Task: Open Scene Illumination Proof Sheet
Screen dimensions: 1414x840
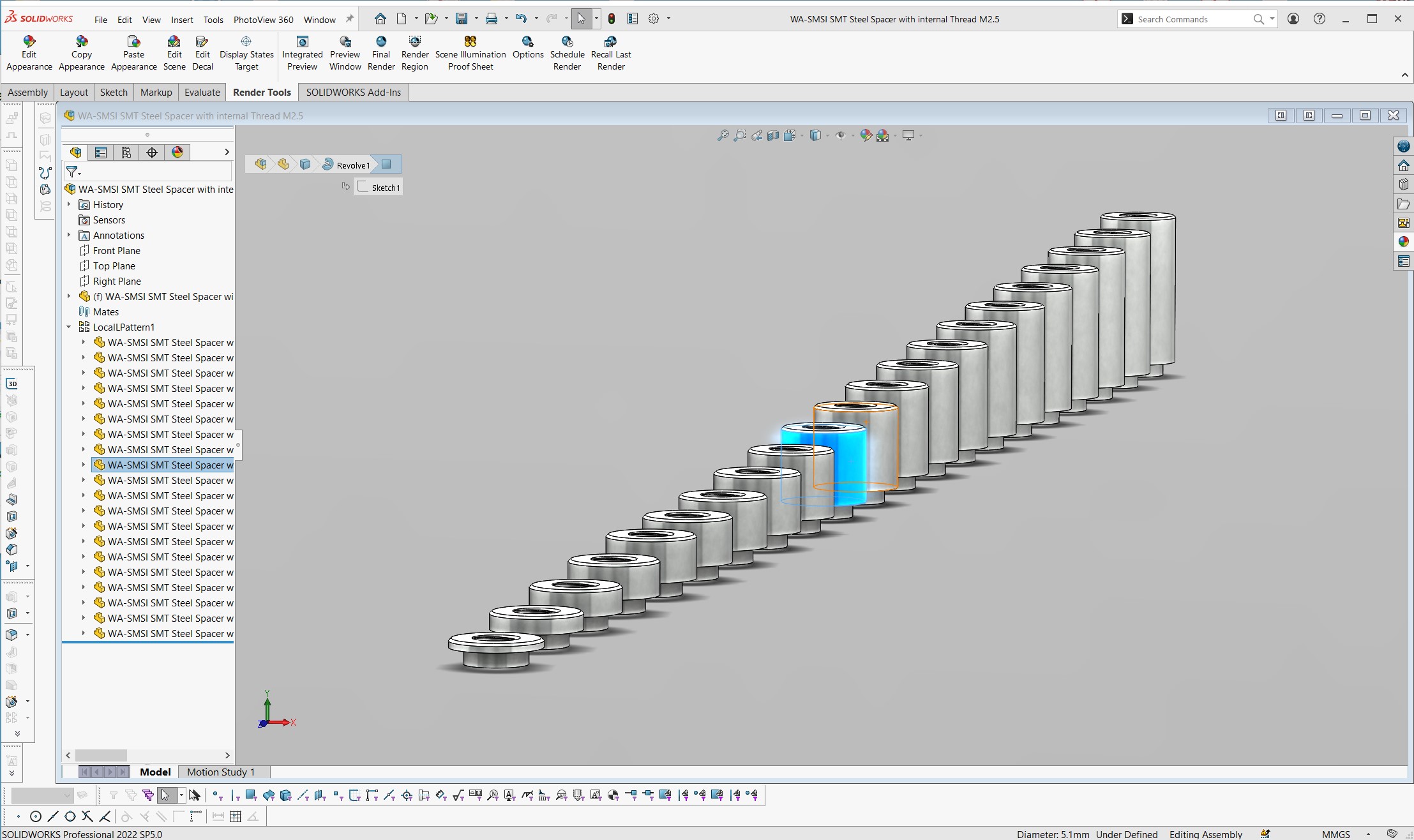Action: [x=470, y=54]
